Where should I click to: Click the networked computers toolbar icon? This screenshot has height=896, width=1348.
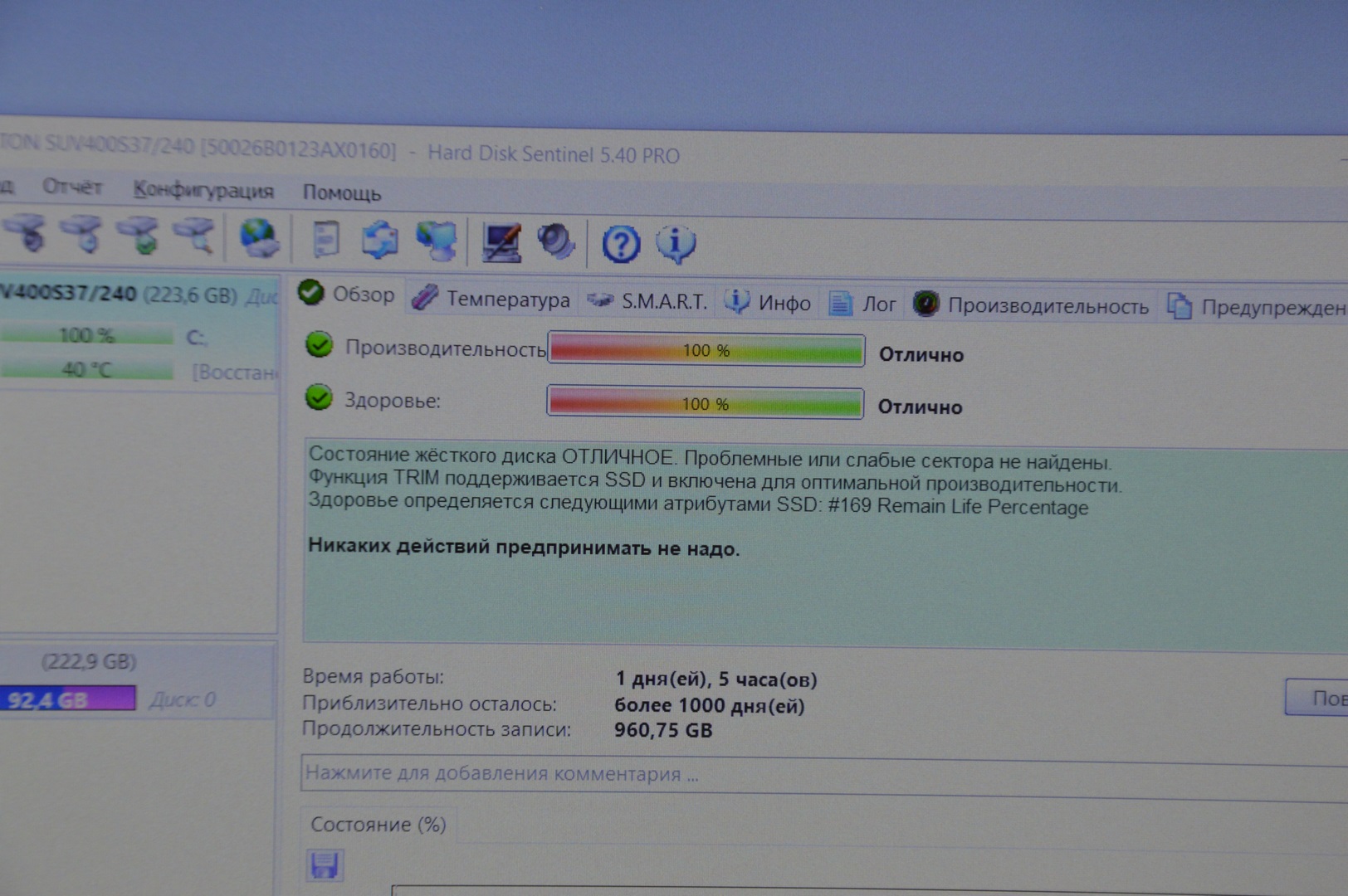point(437,241)
